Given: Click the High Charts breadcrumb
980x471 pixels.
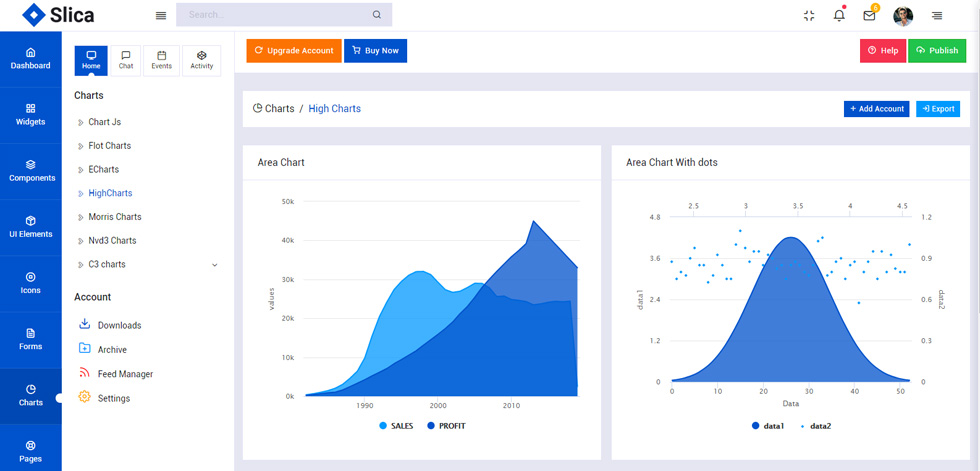Looking at the screenshot, I should (x=334, y=108).
